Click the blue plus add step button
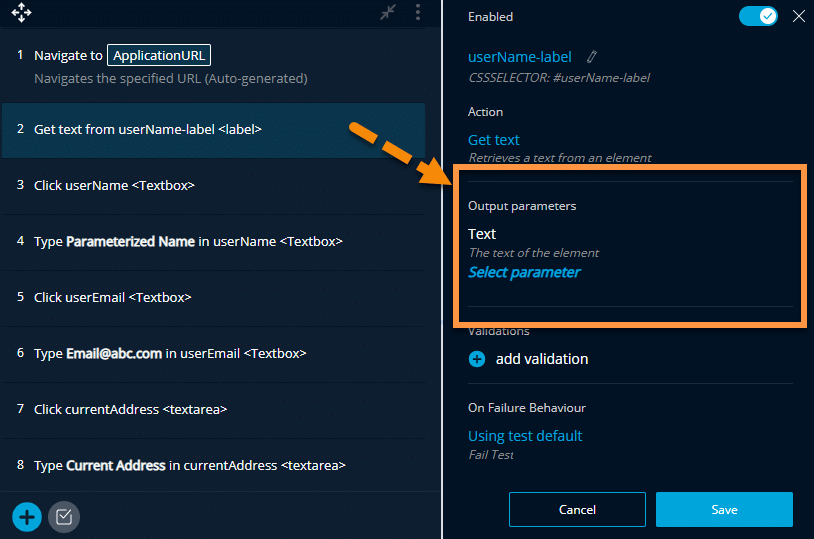814x539 pixels. point(27,517)
